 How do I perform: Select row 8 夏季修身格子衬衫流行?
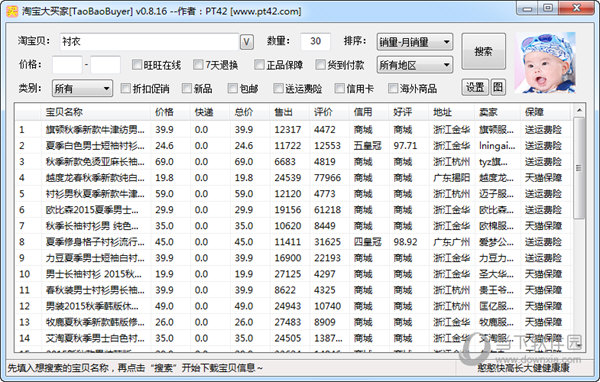(294, 242)
